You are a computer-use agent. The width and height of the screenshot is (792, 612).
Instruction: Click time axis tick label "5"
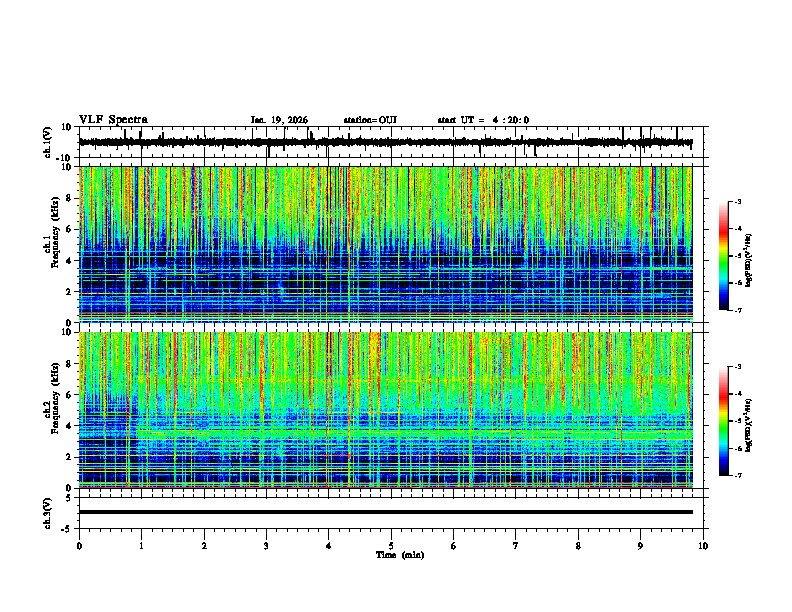point(391,546)
